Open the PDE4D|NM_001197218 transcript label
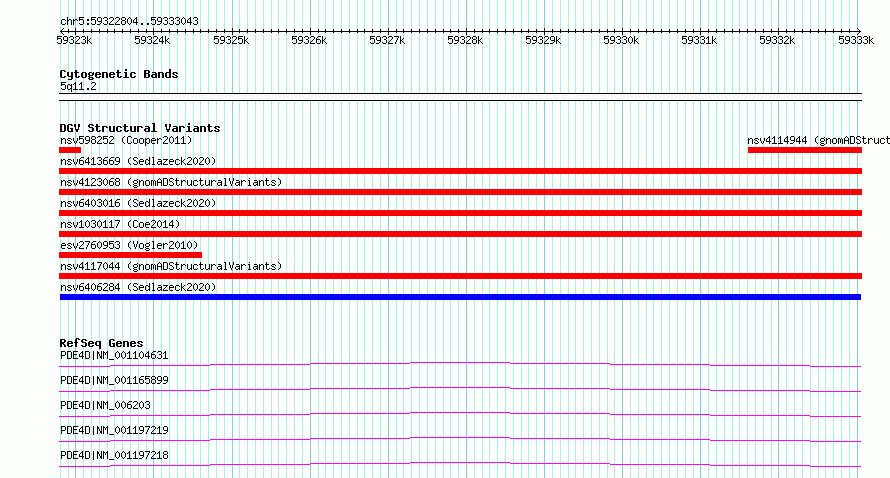The width and height of the screenshot is (890, 478). [x=114, y=455]
